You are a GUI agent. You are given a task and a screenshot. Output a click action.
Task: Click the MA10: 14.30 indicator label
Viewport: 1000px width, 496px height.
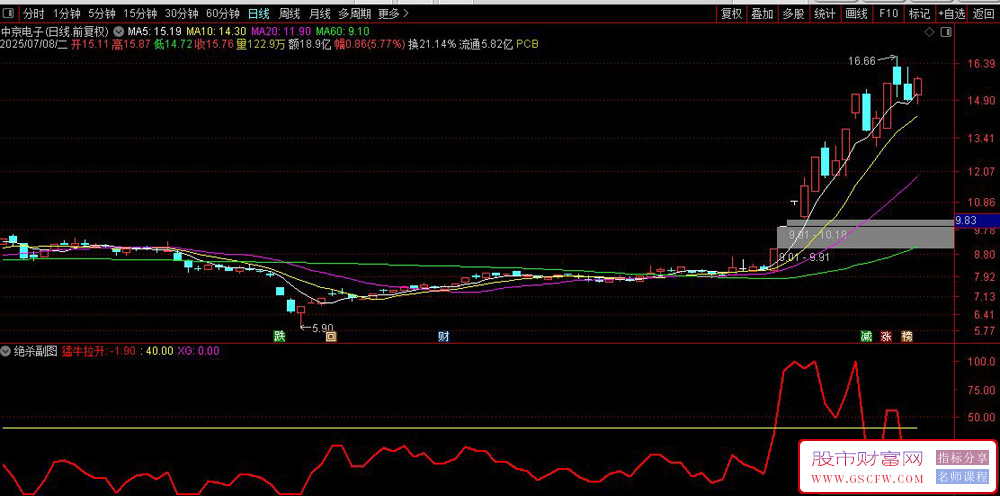click(x=216, y=31)
